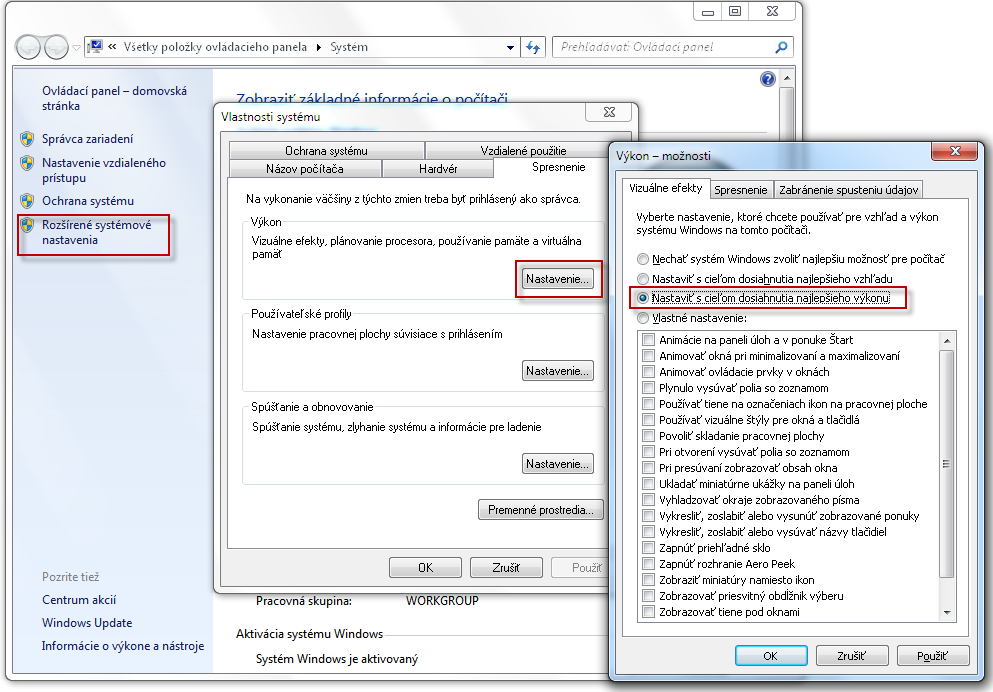Expand breadcrumb arrow before Systém
This screenshot has height=692, width=993.
point(319,47)
